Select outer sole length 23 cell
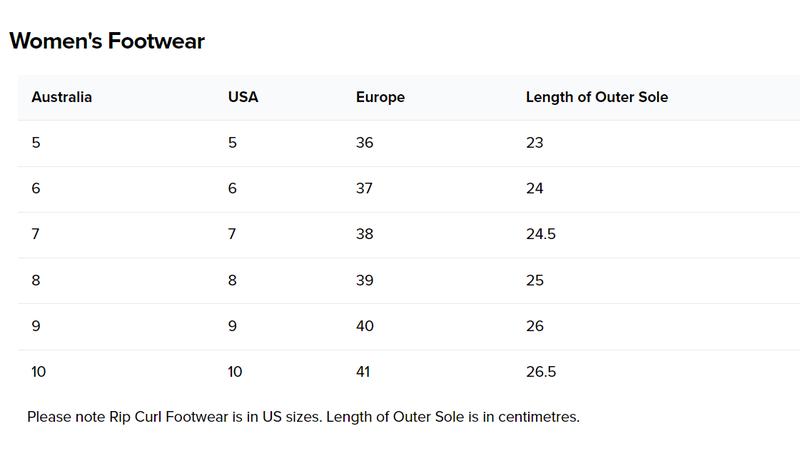This screenshot has width=800, height=476. click(535, 142)
